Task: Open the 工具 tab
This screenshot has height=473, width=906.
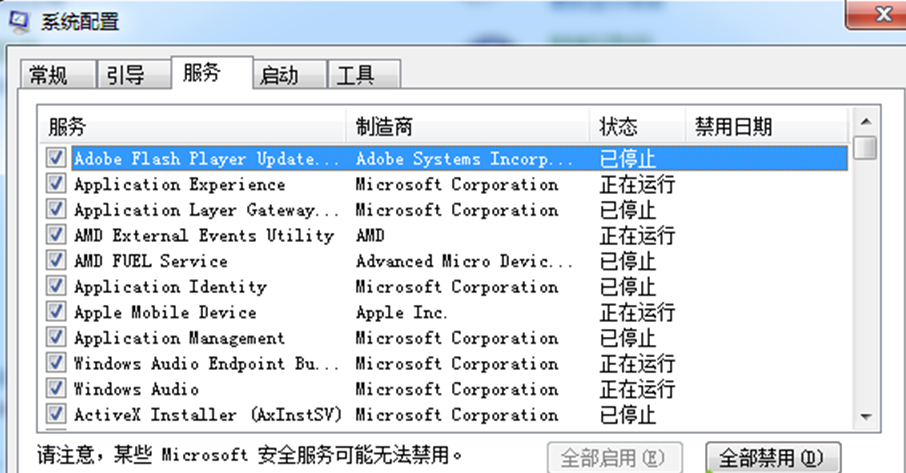Action: [356, 75]
